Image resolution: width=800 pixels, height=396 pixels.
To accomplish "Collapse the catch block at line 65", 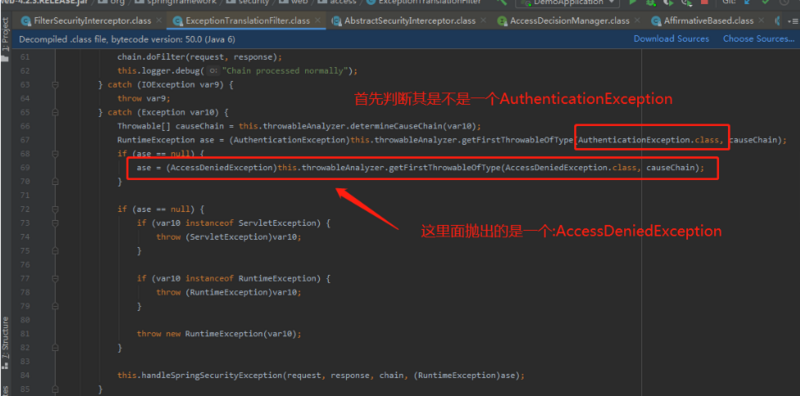I will 54,112.
